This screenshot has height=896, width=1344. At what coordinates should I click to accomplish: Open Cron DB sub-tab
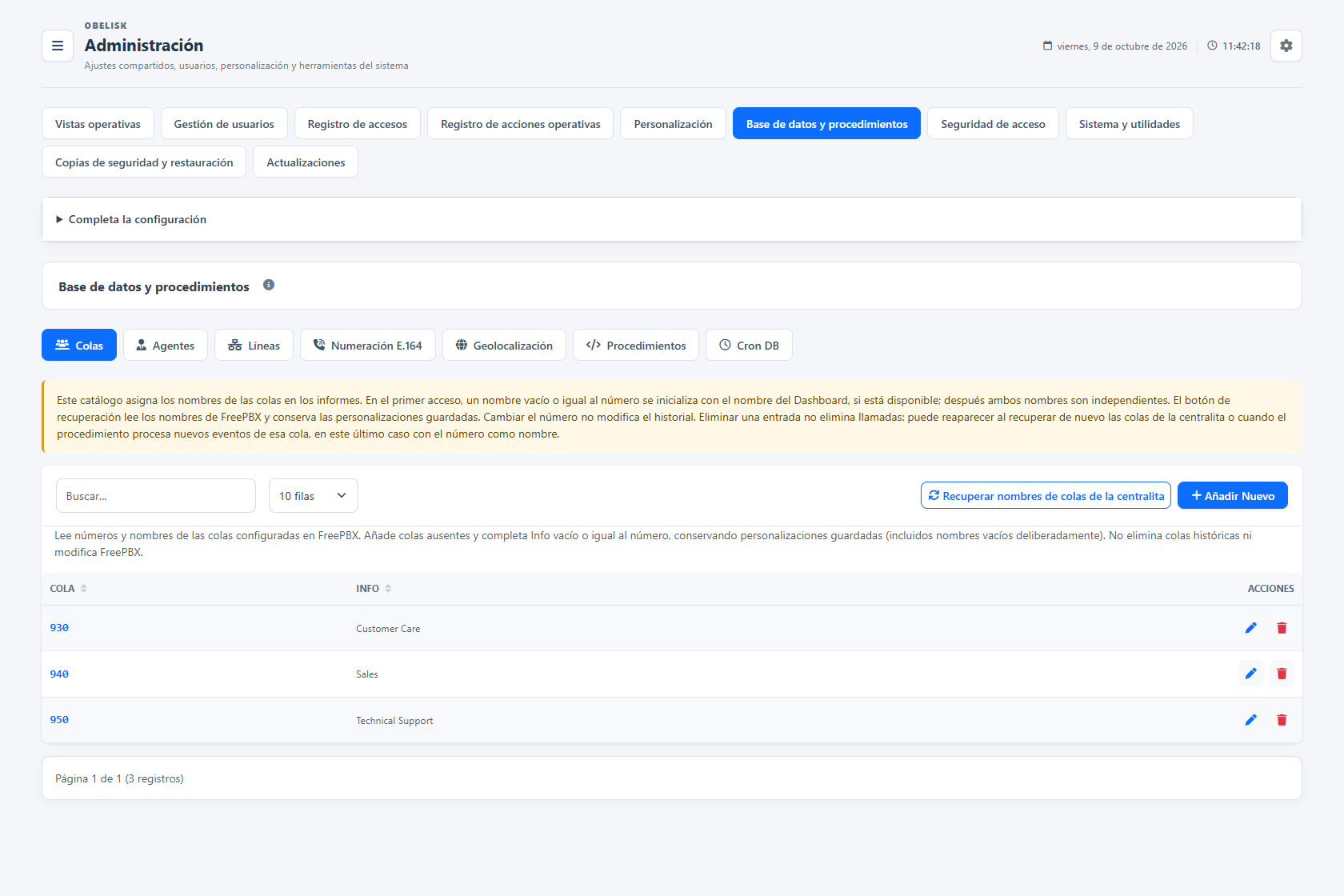749,345
